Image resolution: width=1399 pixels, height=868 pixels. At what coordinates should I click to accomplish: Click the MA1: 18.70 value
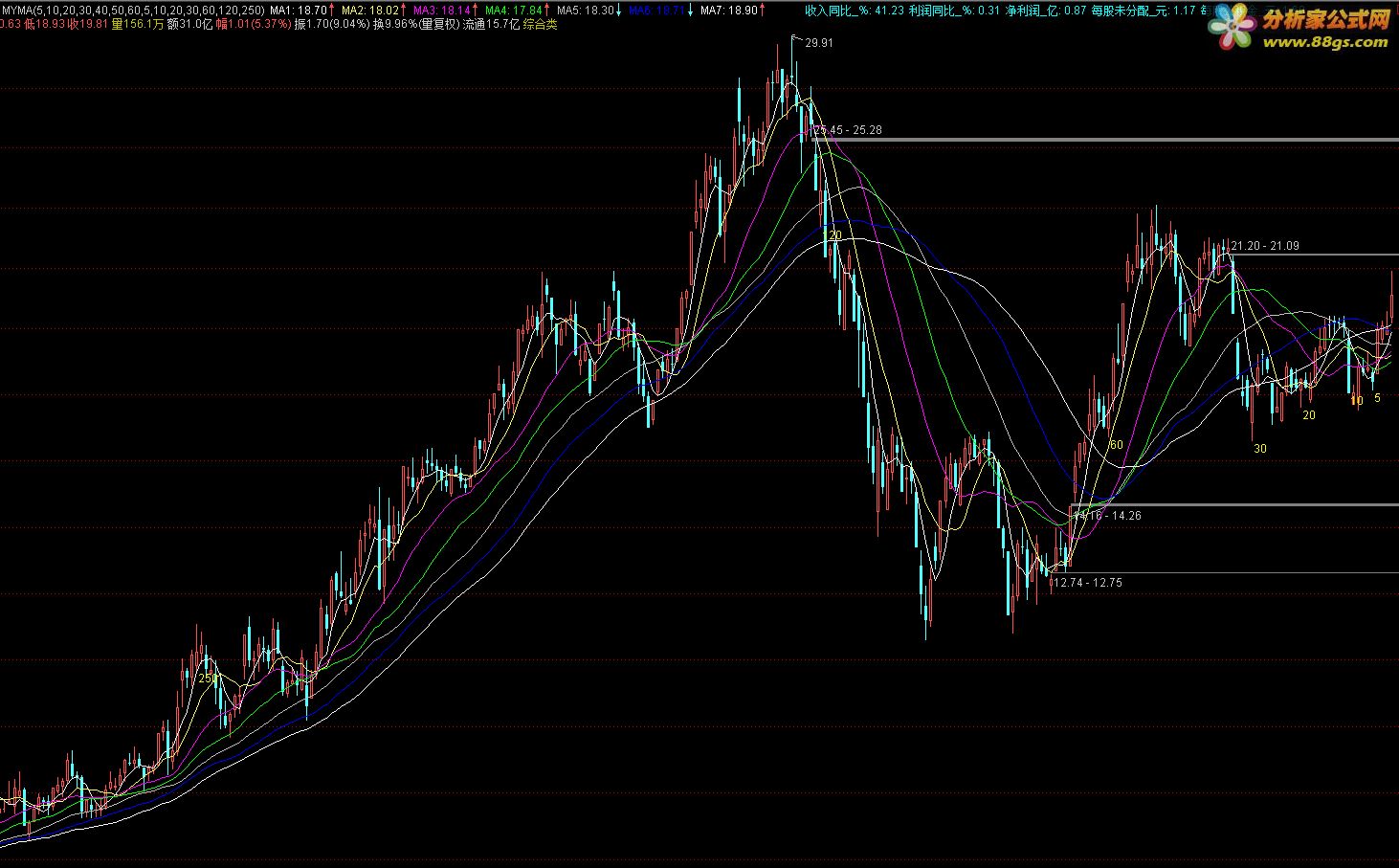pos(298,11)
